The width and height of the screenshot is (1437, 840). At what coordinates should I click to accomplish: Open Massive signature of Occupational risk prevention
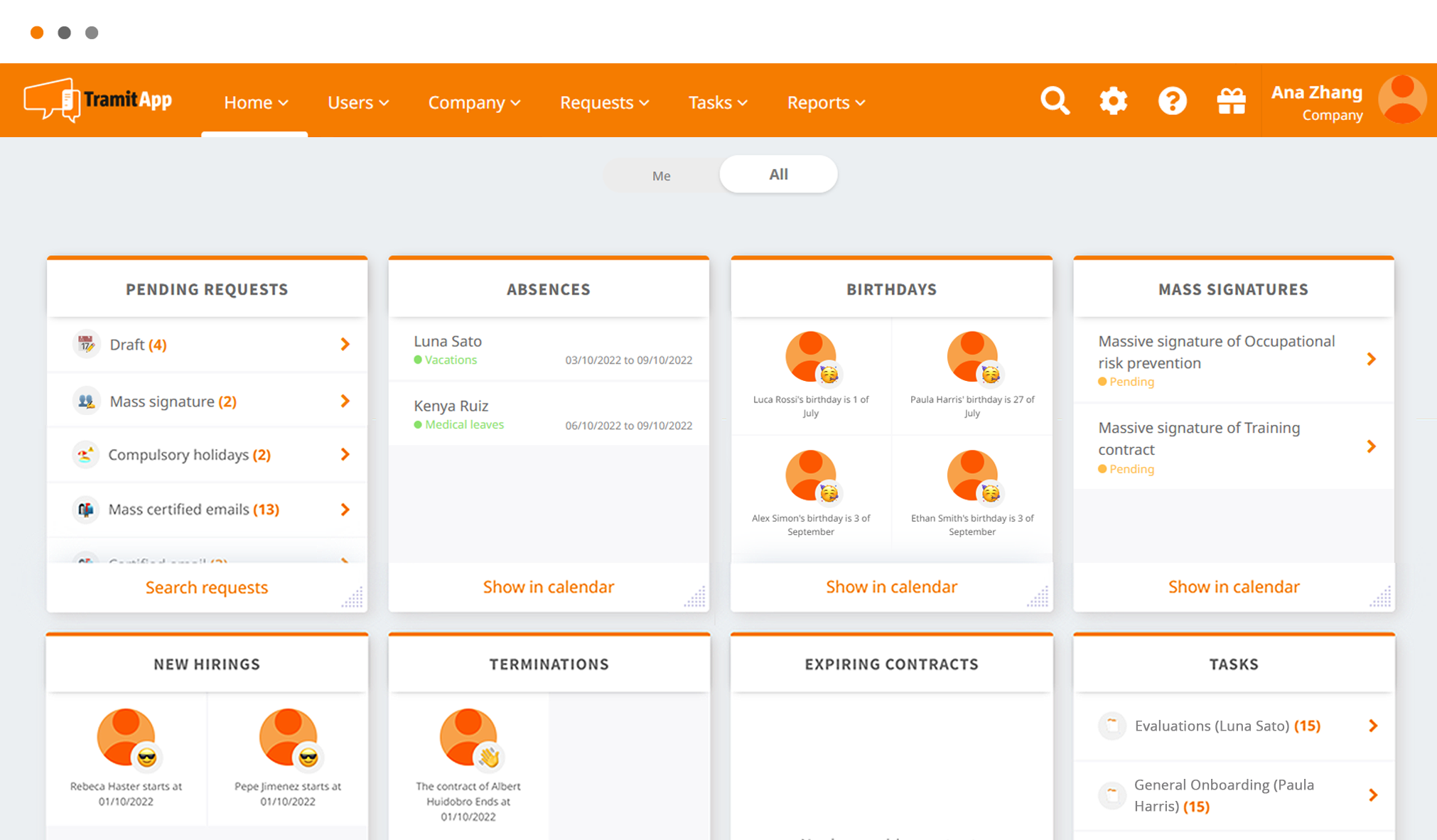tap(1234, 360)
